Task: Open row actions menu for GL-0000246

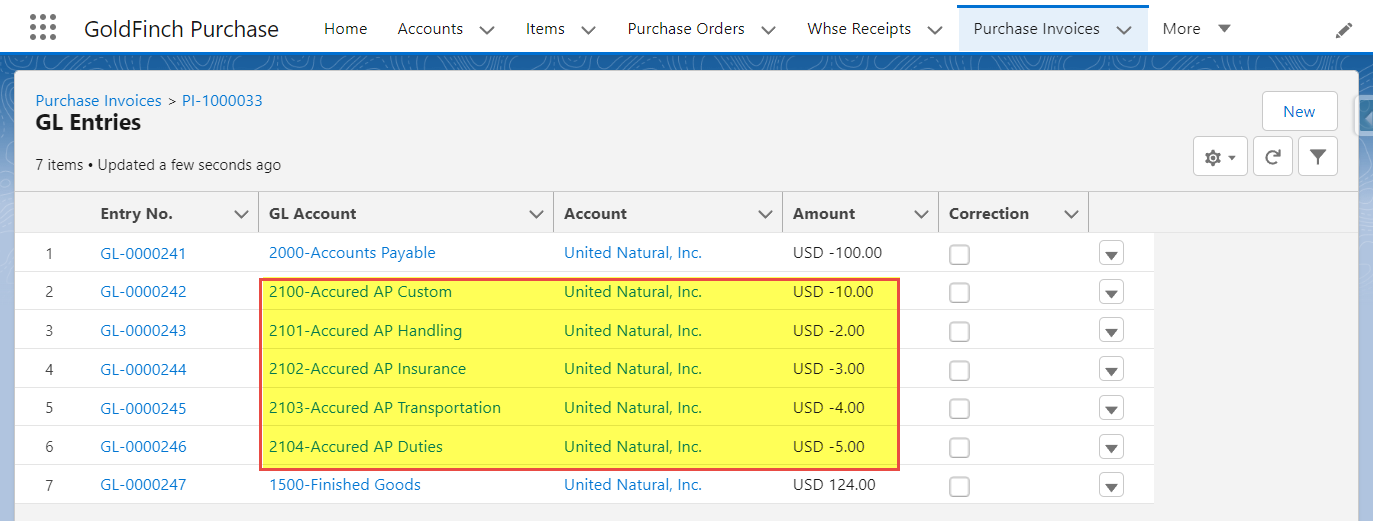Action: [x=1111, y=447]
